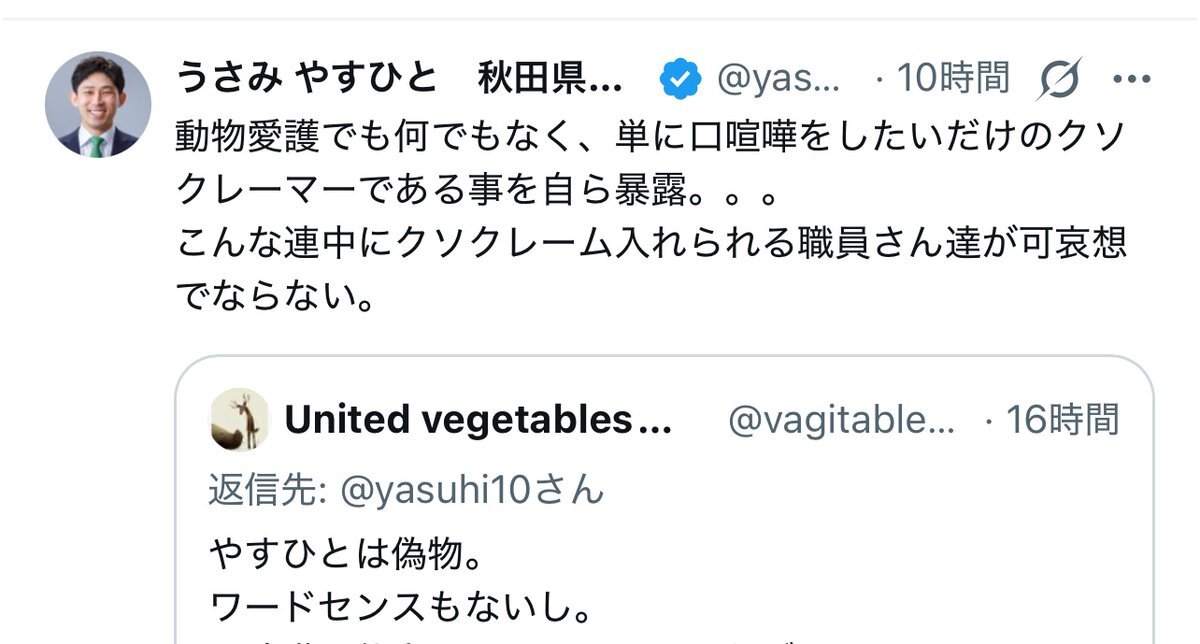Click the deer avatar in quoted tweet

point(239,421)
